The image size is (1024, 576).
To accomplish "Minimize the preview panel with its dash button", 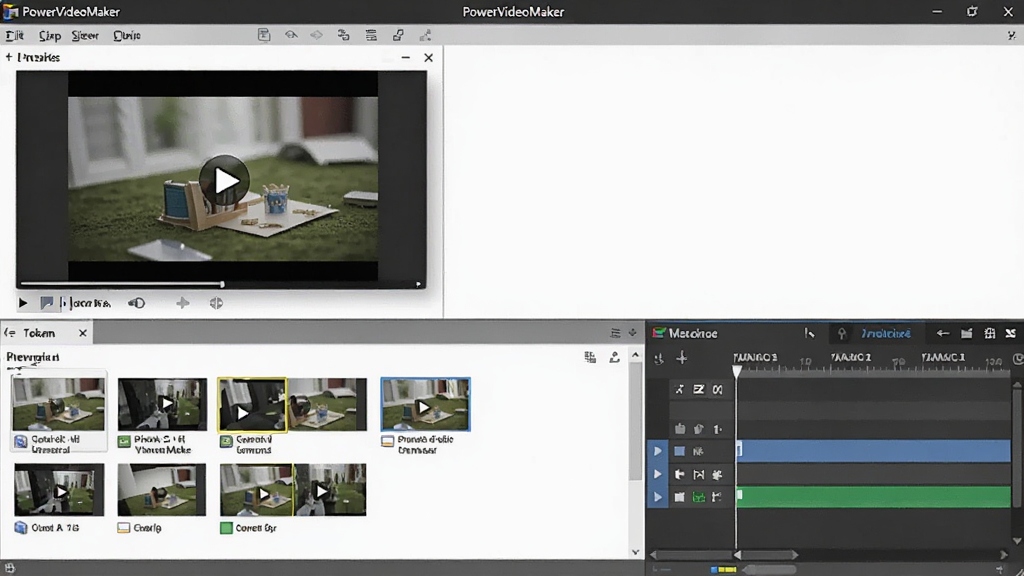I will click(x=406, y=57).
